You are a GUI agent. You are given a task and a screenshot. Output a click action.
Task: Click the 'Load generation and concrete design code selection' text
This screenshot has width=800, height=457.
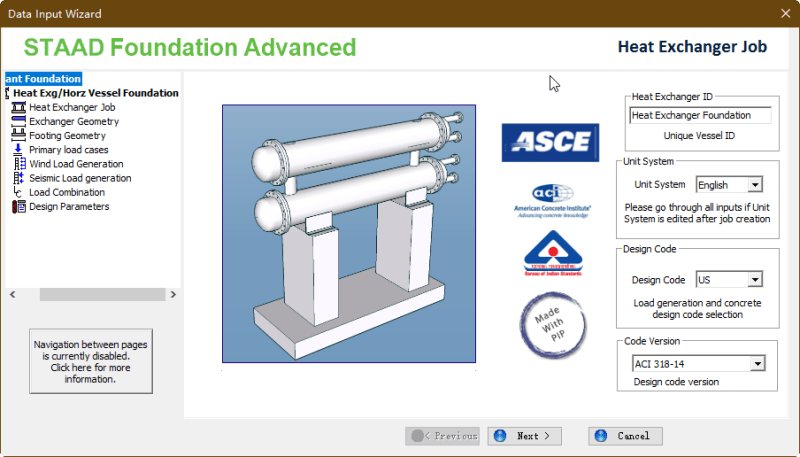point(697,309)
